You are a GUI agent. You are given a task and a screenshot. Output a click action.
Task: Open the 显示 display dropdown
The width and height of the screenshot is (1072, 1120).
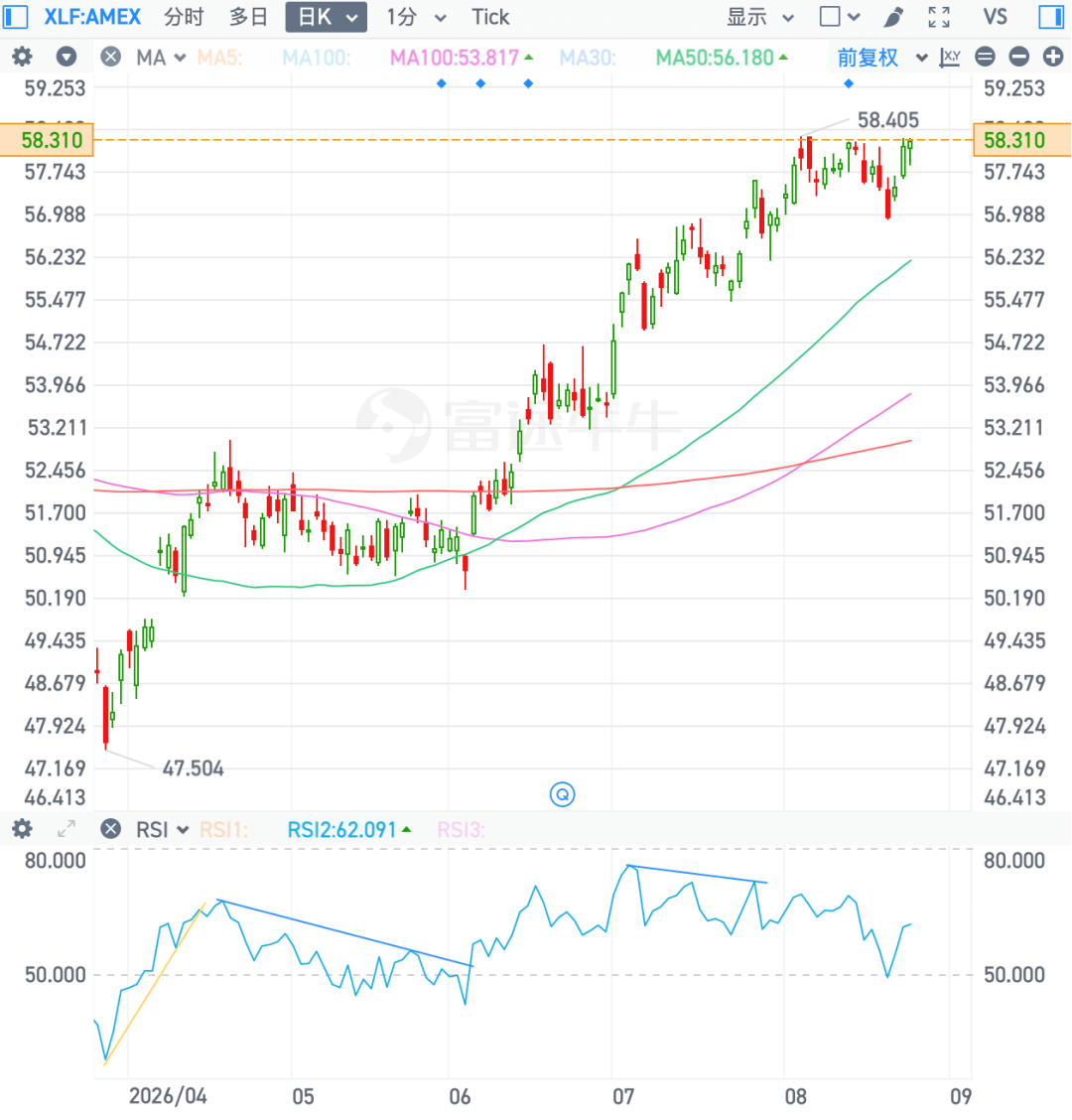click(760, 17)
